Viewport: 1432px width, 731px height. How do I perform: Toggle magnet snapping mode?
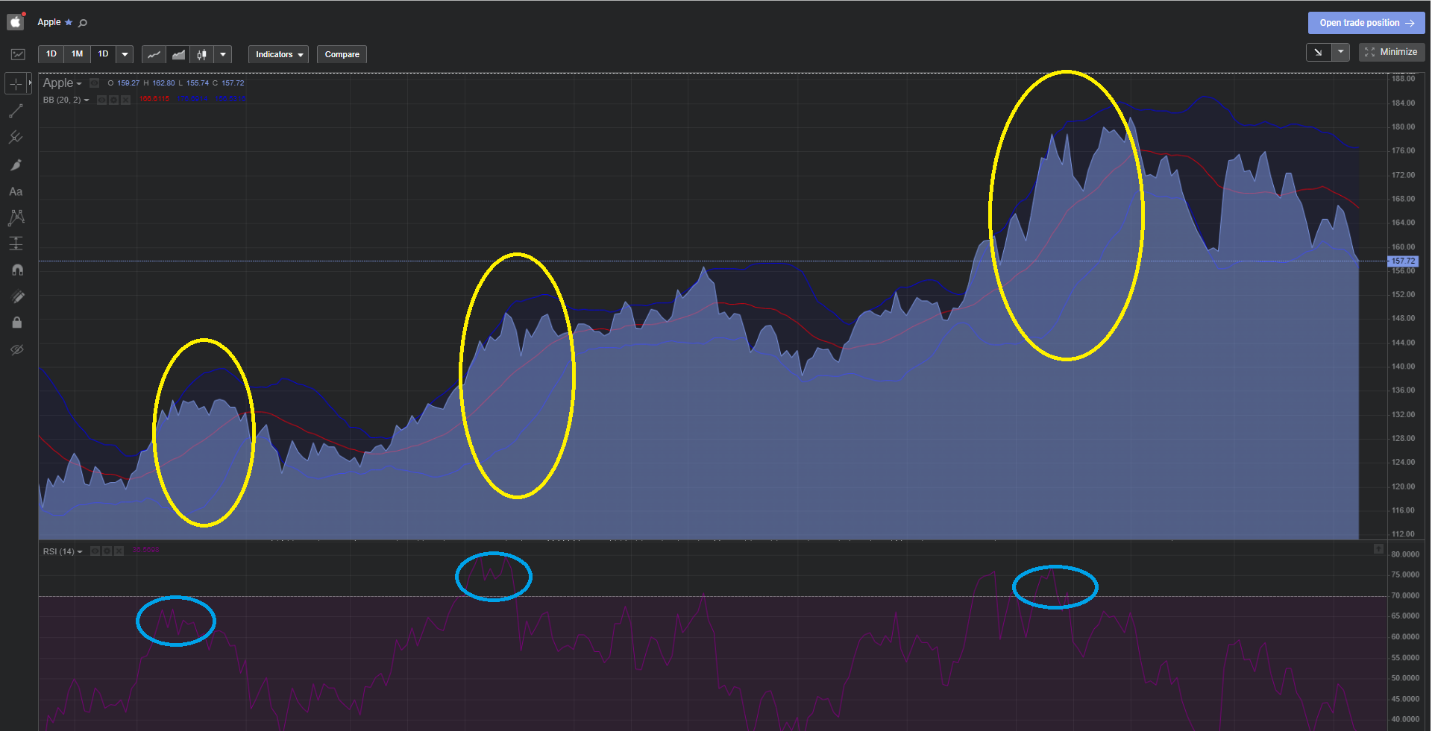16,270
